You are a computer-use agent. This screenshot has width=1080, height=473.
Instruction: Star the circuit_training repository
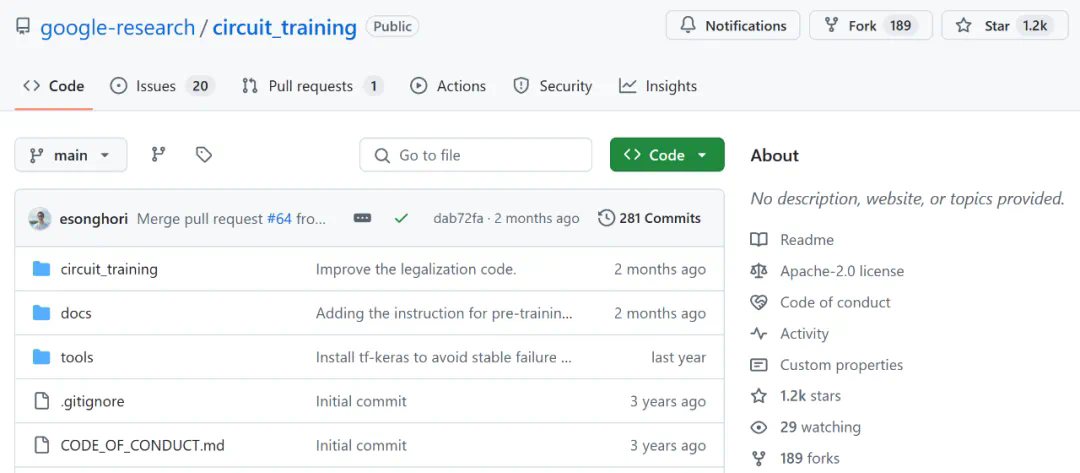[x=1000, y=26]
